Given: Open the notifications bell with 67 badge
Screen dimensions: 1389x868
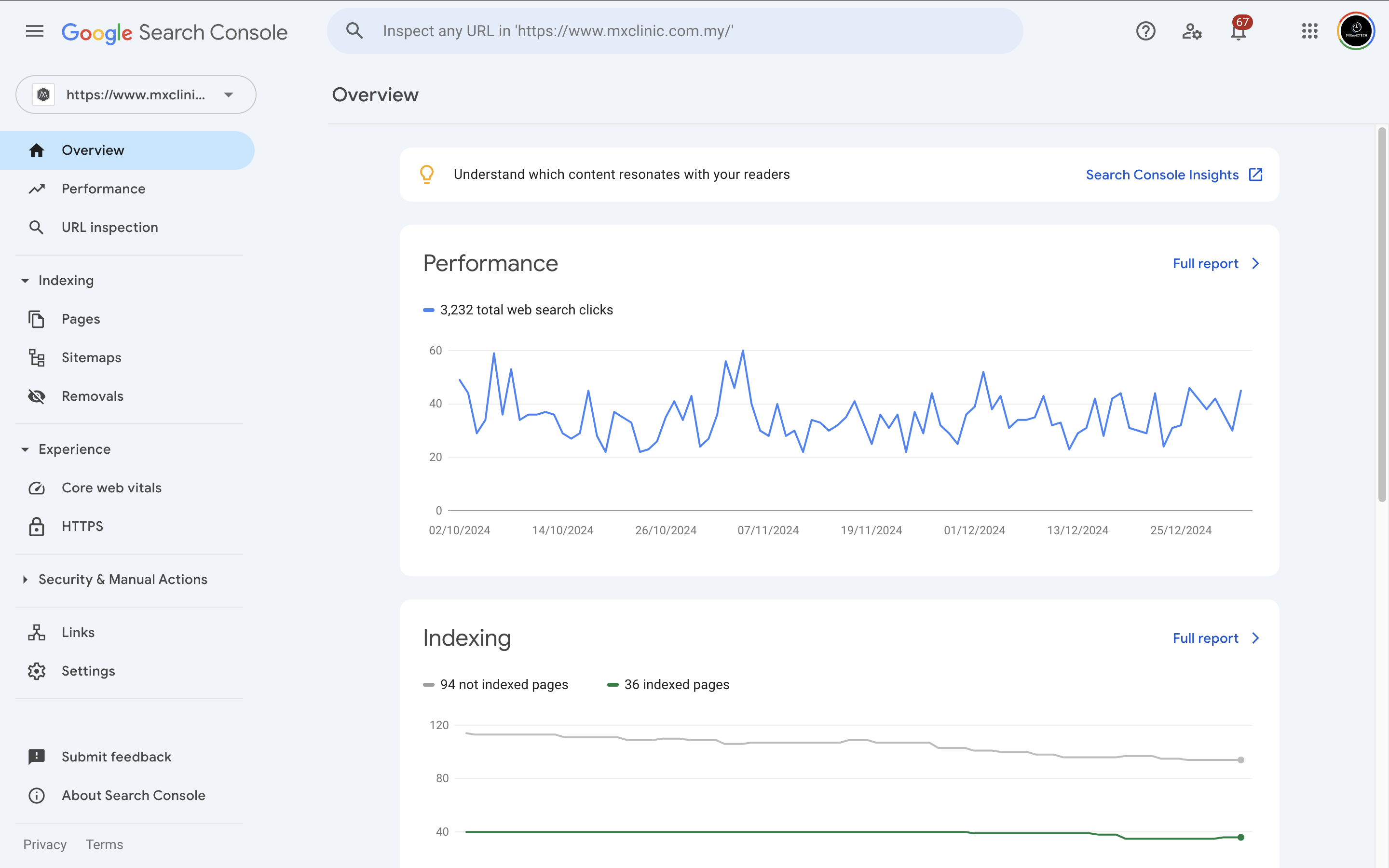Looking at the screenshot, I should pos(1238,31).
